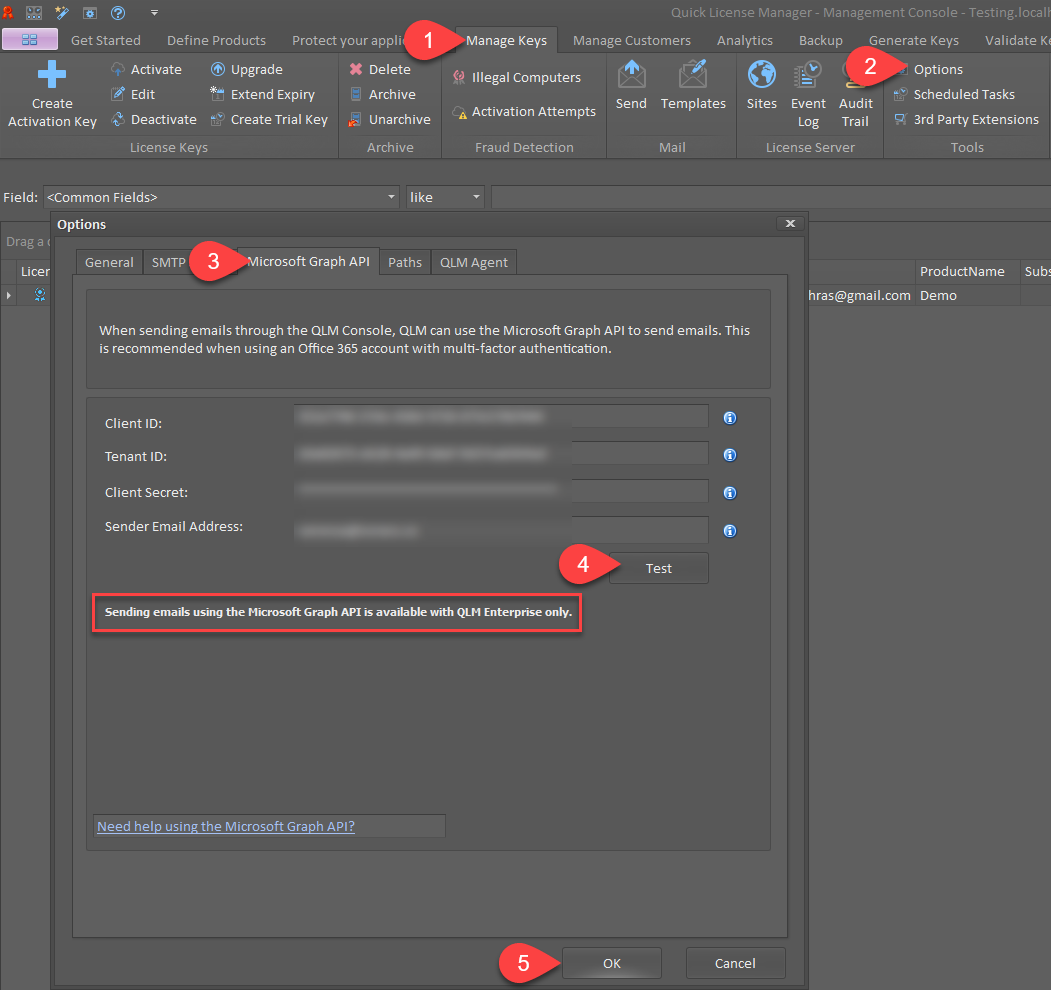Screen dimensions: 1051x990
Task: Expand the Field Common Fields dropdown
Action: [392, 198]
